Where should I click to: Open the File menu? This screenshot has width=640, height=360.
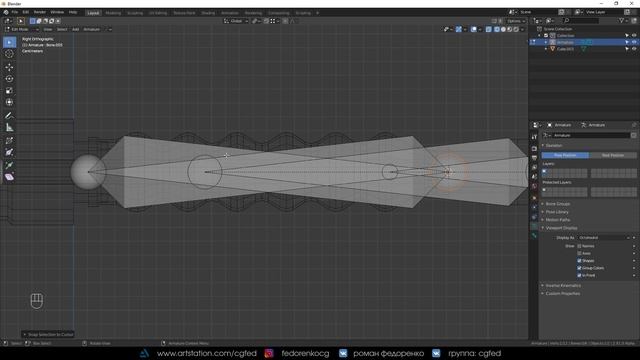pos(15,12)
